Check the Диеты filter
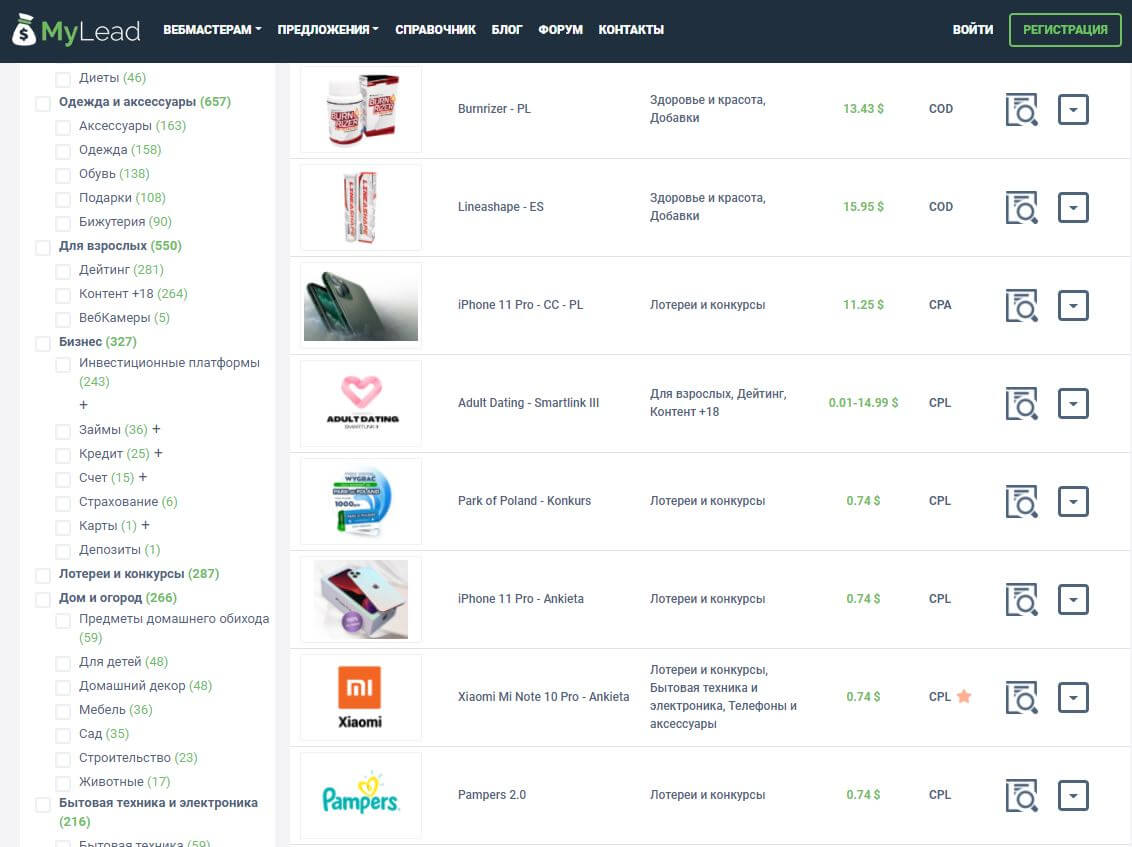 click(x=64, y=79)
